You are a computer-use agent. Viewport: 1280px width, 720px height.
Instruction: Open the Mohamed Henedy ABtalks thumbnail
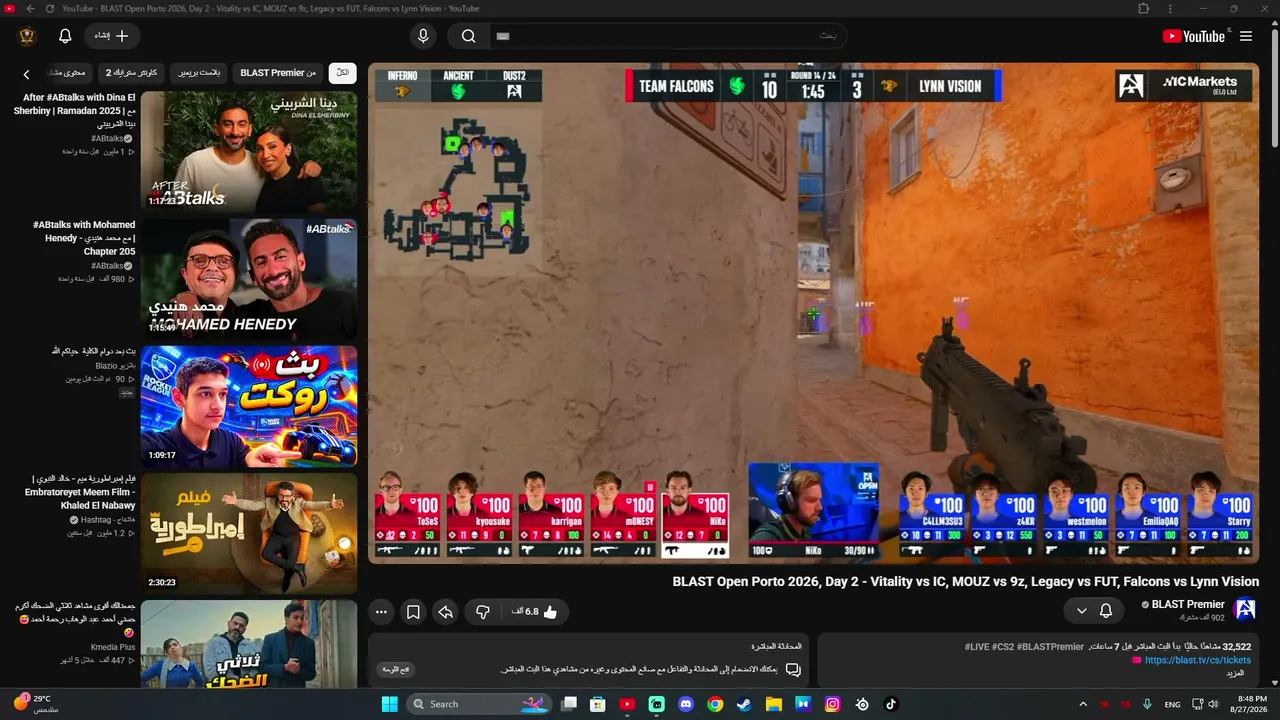[x=249, y=278]
